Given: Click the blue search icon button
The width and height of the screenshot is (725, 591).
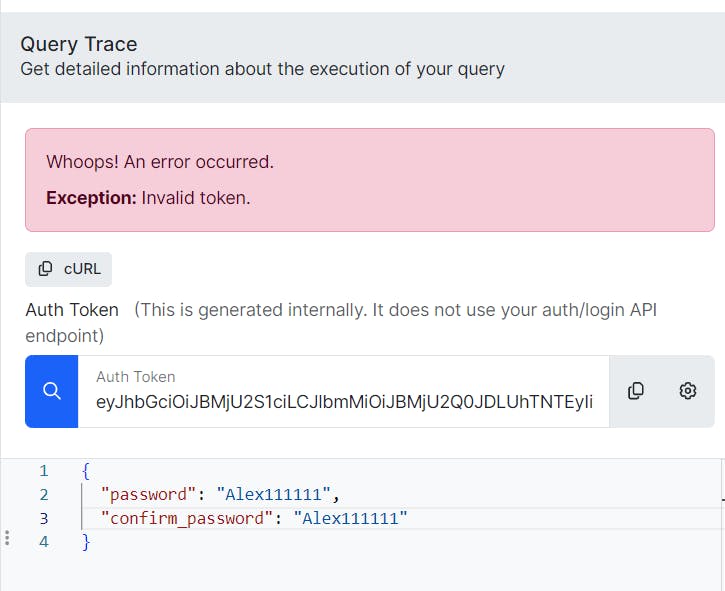Looking at the screenshot, I should tap(52, 391).
